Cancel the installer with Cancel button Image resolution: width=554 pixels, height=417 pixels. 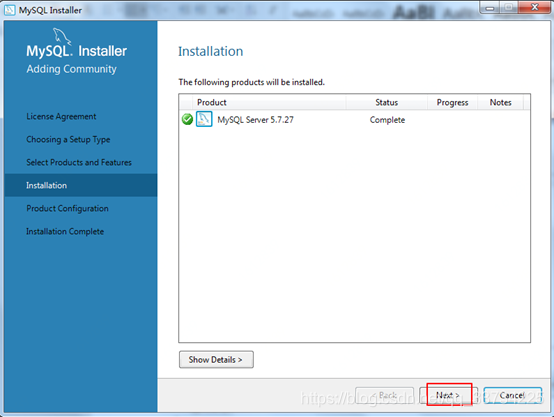click(x=512, y=395)
